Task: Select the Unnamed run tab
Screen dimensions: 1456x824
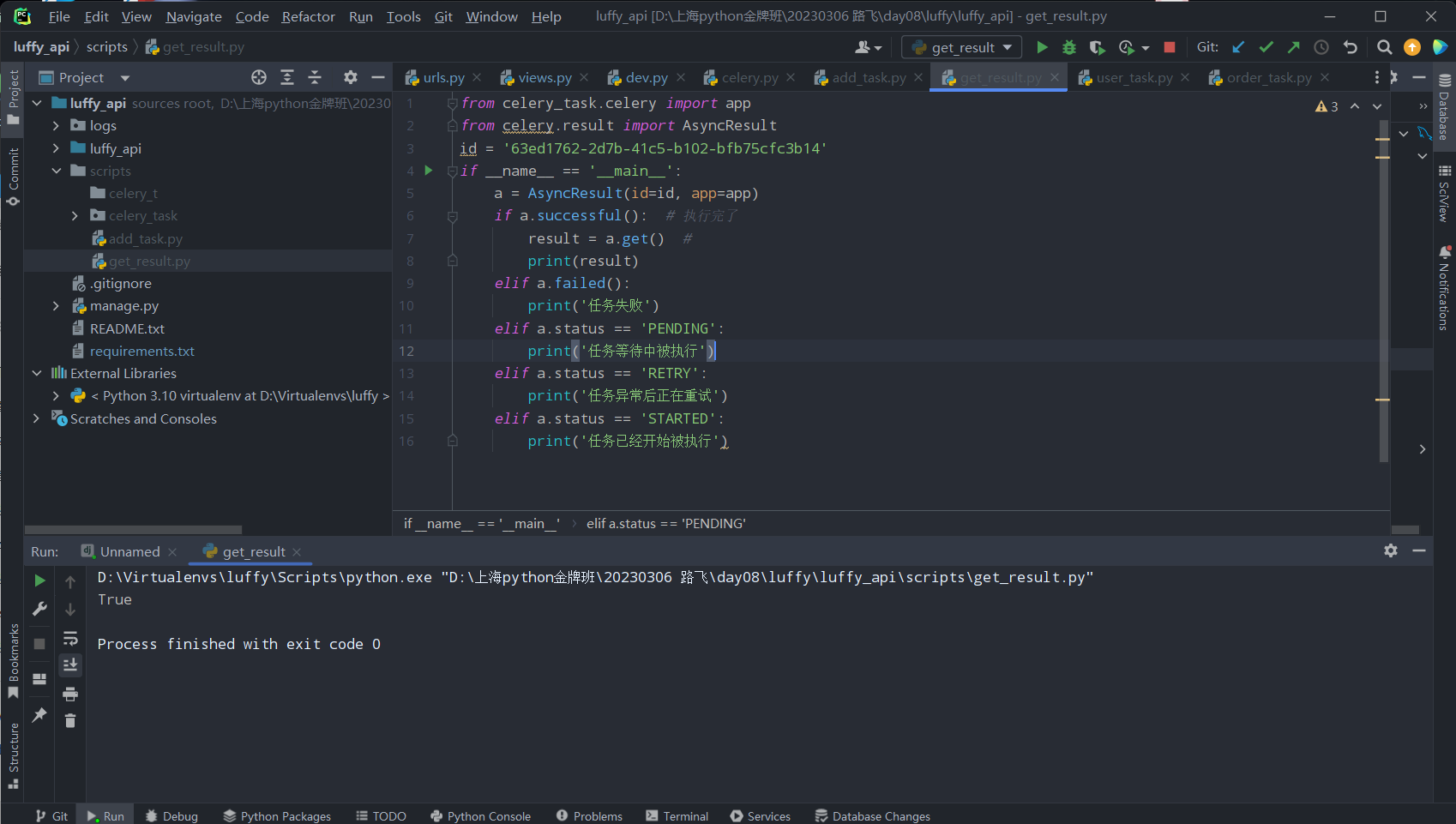Action: click(129, 551)
